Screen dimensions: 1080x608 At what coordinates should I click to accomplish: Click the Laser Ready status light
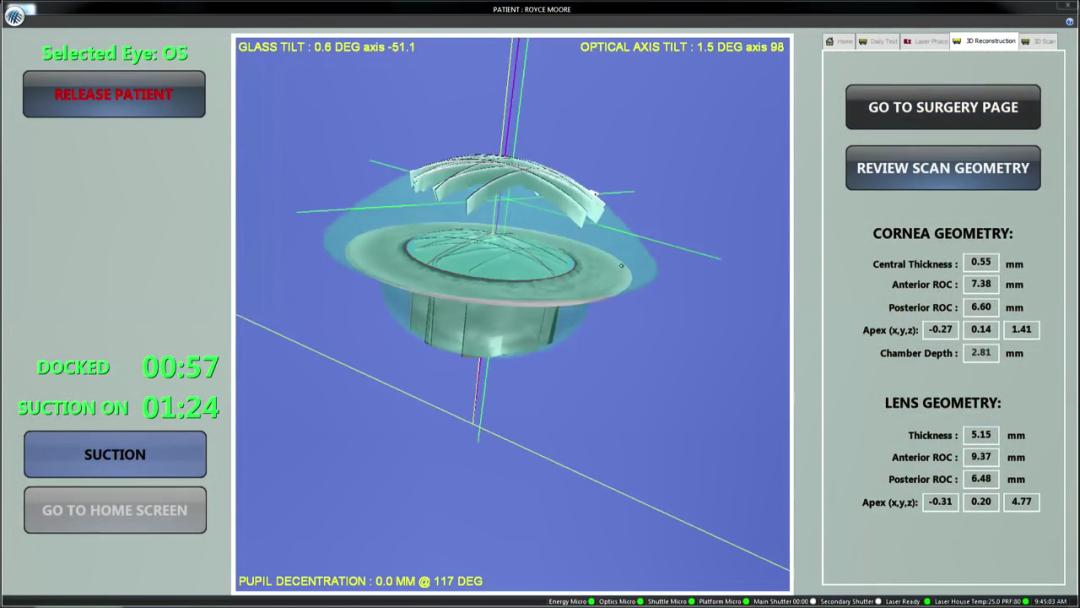927,601
